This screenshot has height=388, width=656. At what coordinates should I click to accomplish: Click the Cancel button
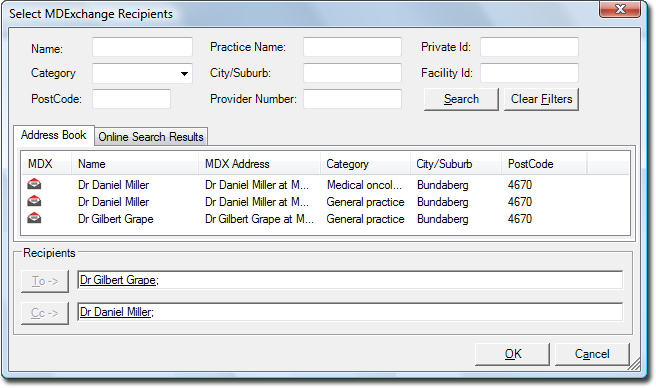(592, 354)
